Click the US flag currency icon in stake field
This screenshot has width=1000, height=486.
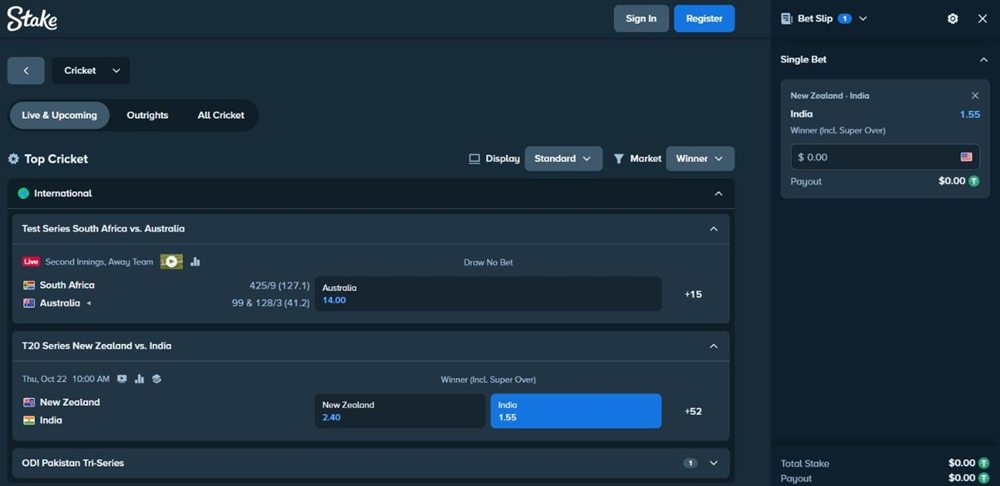(966, 157)
